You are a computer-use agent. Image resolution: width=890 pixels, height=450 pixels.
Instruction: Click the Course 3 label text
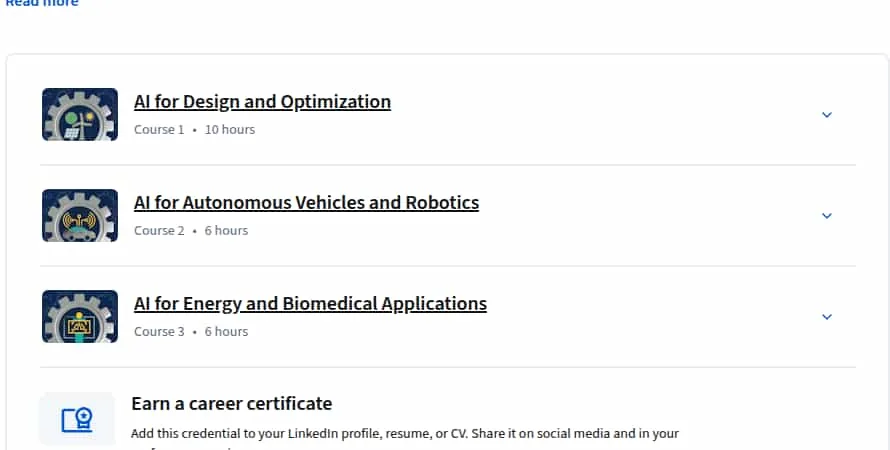pyautogui.click(x=159, y=331)
